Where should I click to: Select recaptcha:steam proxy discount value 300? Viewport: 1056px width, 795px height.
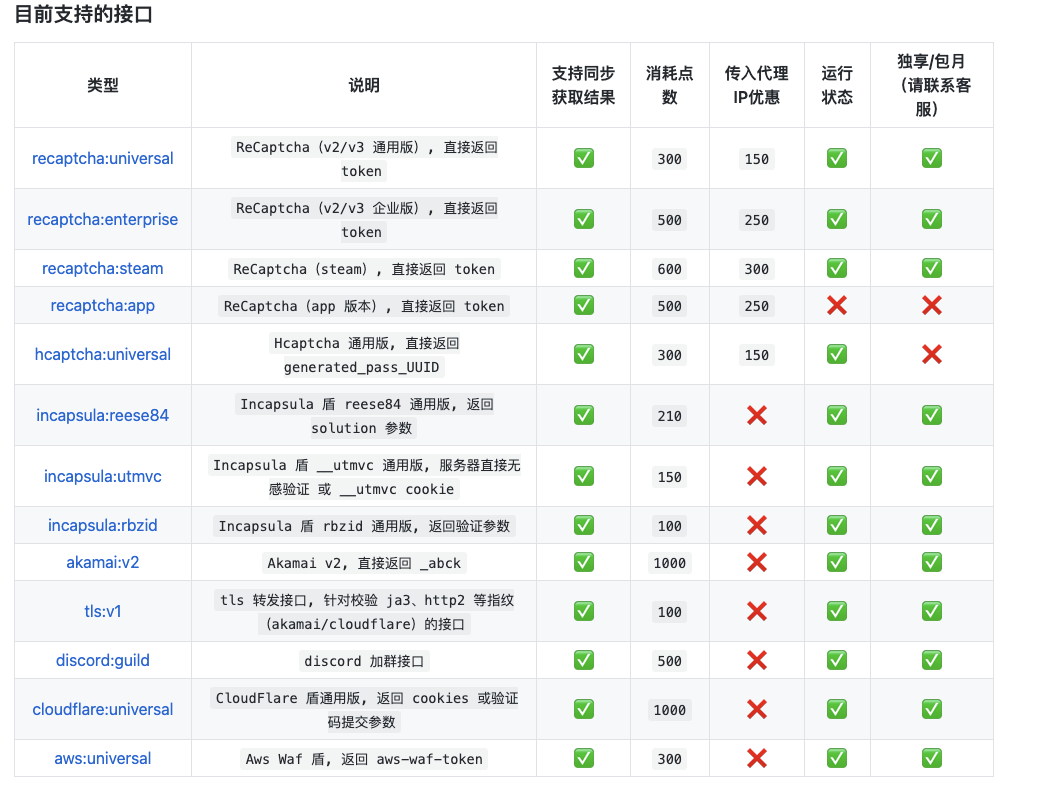point(756,269)
